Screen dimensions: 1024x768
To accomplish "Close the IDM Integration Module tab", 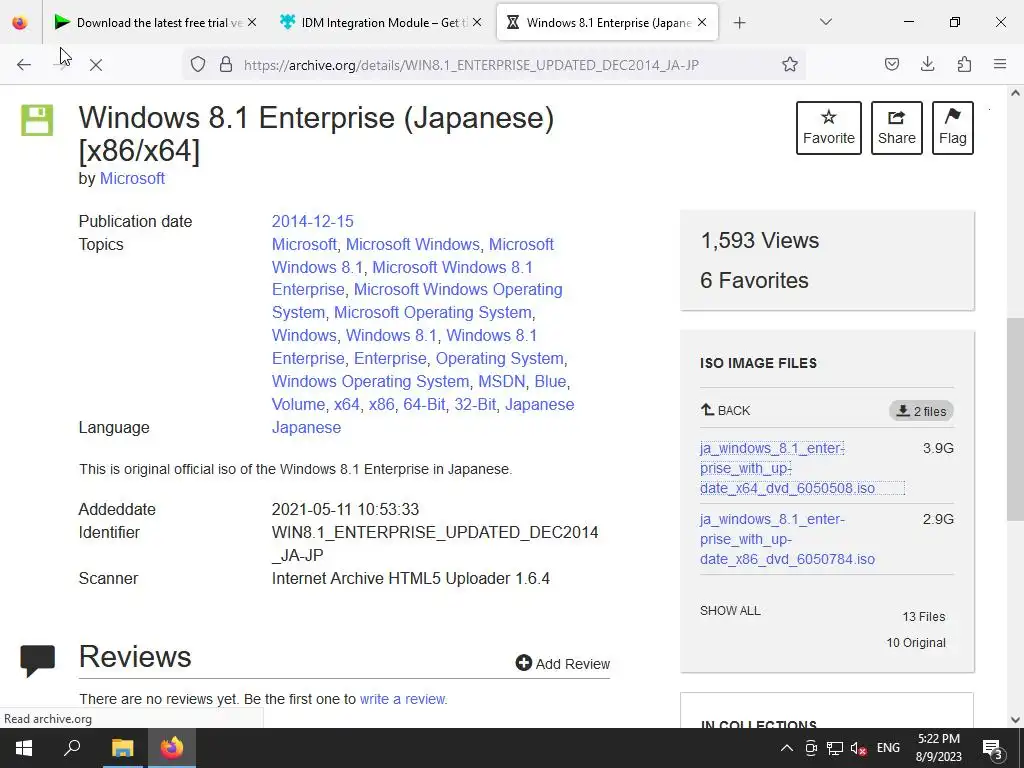I will (x=477, y=23).
